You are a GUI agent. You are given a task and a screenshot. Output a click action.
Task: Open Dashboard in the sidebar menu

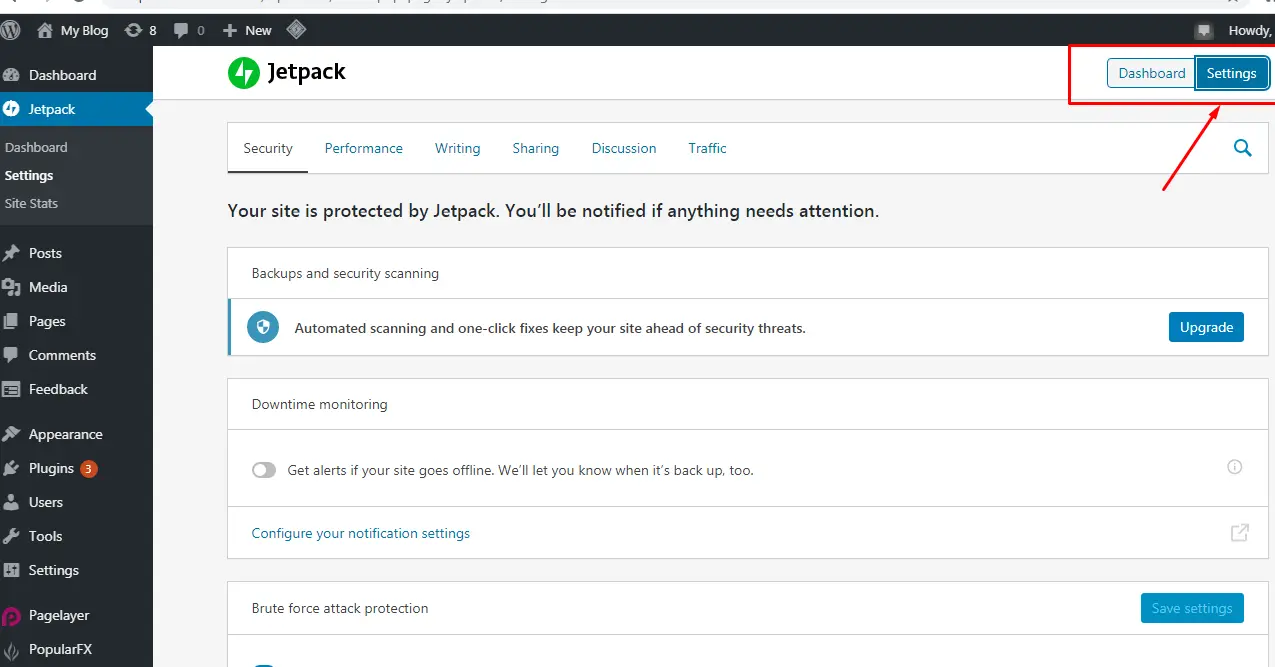point(76,75)
